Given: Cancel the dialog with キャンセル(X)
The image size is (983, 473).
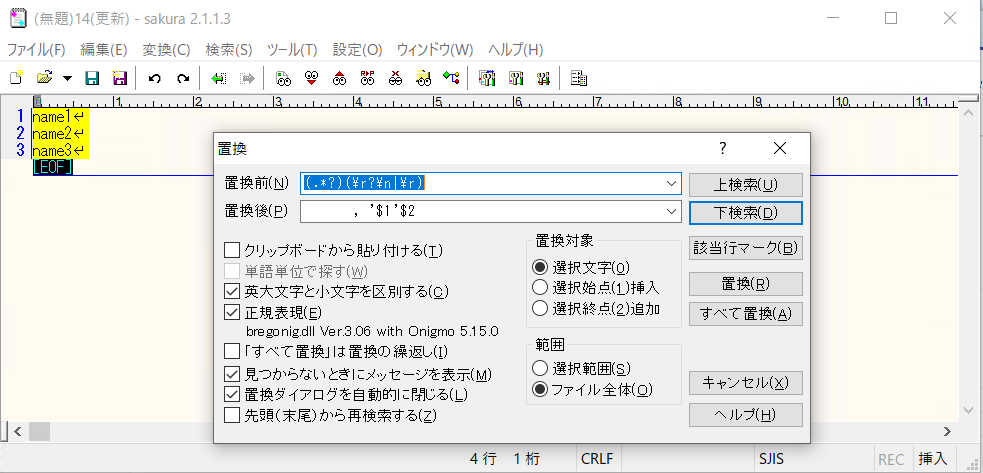Looking at the screenshot, I should [x=745, y=383].
